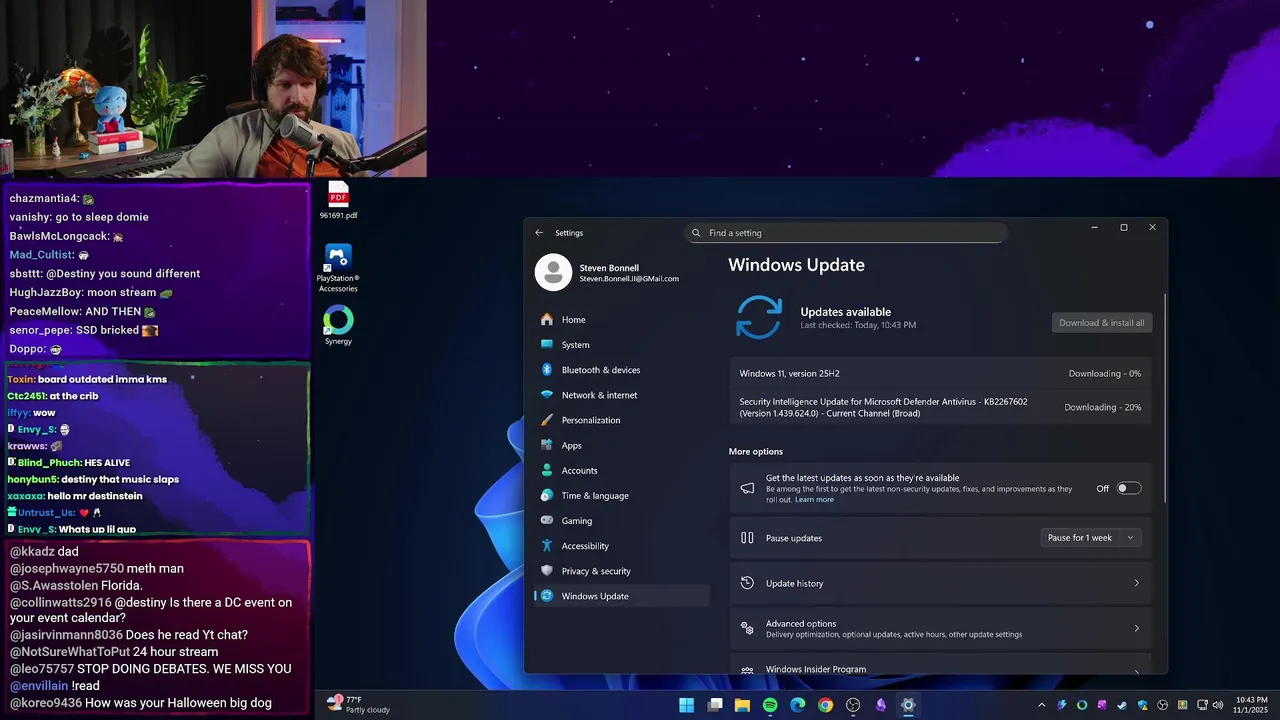This screenshot has width=1280, height=720.
Task: Click Security Intelligence Update KB2267602 row
Action: pos(940,407)
